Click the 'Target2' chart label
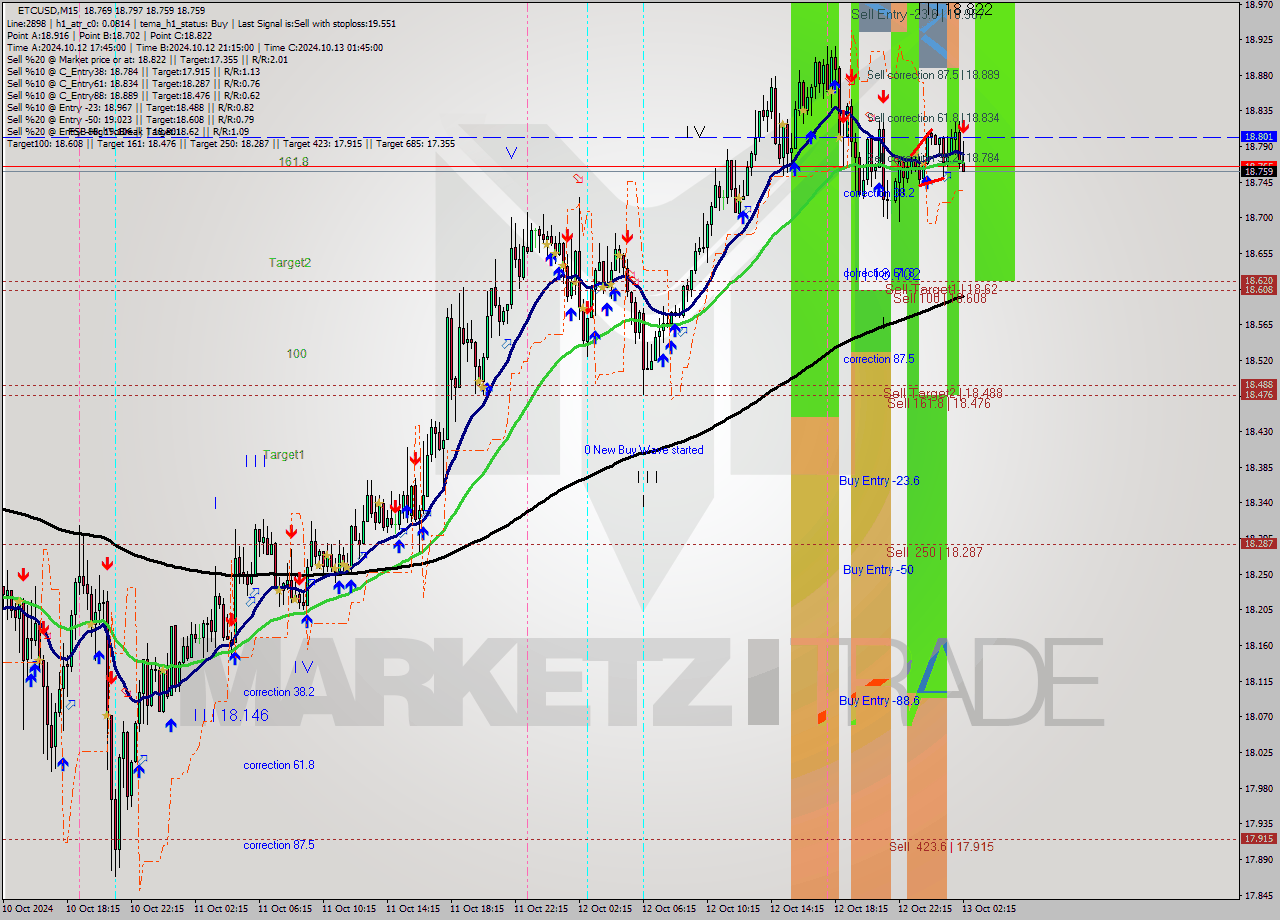 289,262
